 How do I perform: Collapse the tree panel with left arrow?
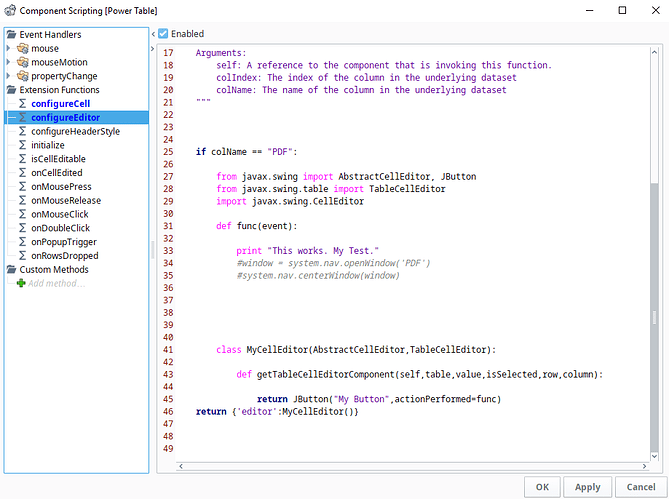pos(153,34)
